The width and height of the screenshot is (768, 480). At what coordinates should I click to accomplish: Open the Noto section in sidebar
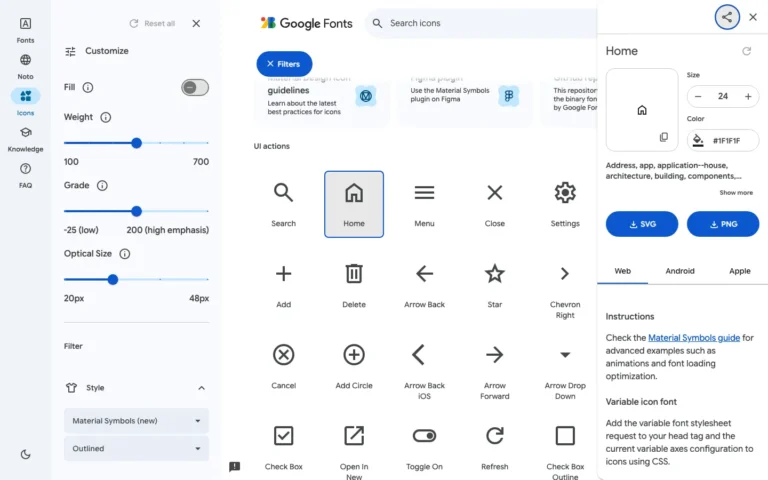click(x=25, y=67)
